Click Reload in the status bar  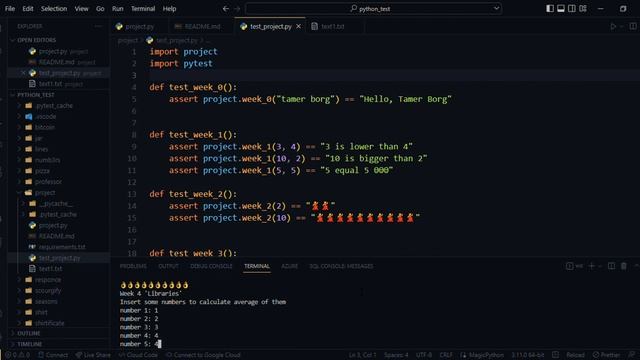575,355
